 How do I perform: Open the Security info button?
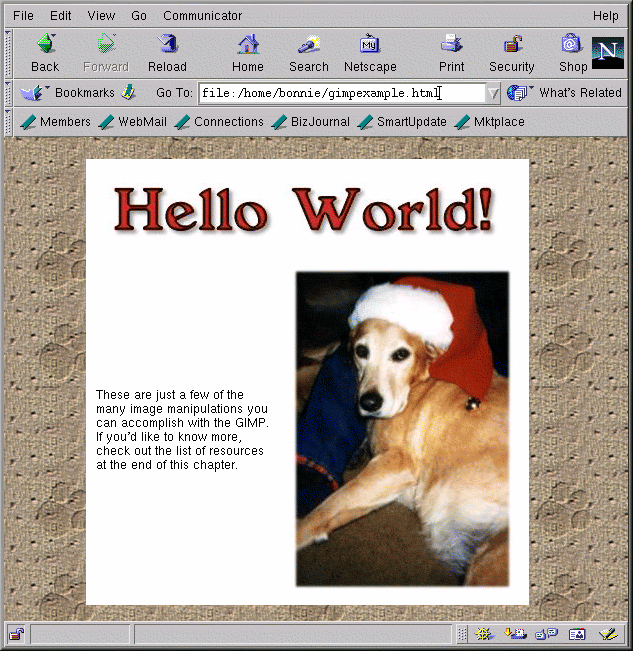pyautogui.click(x=512, y=53)
